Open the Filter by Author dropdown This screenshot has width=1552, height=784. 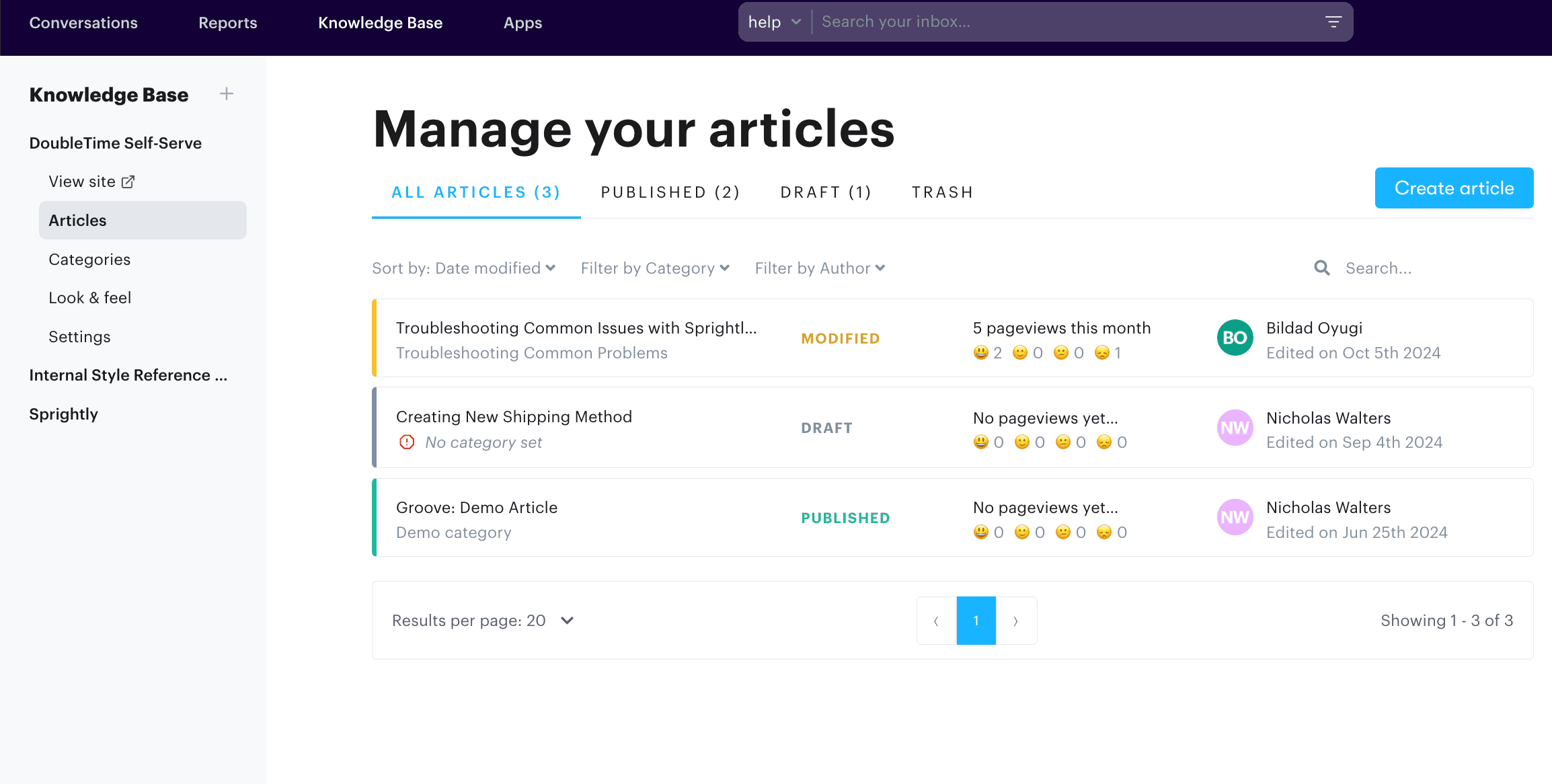820,268
